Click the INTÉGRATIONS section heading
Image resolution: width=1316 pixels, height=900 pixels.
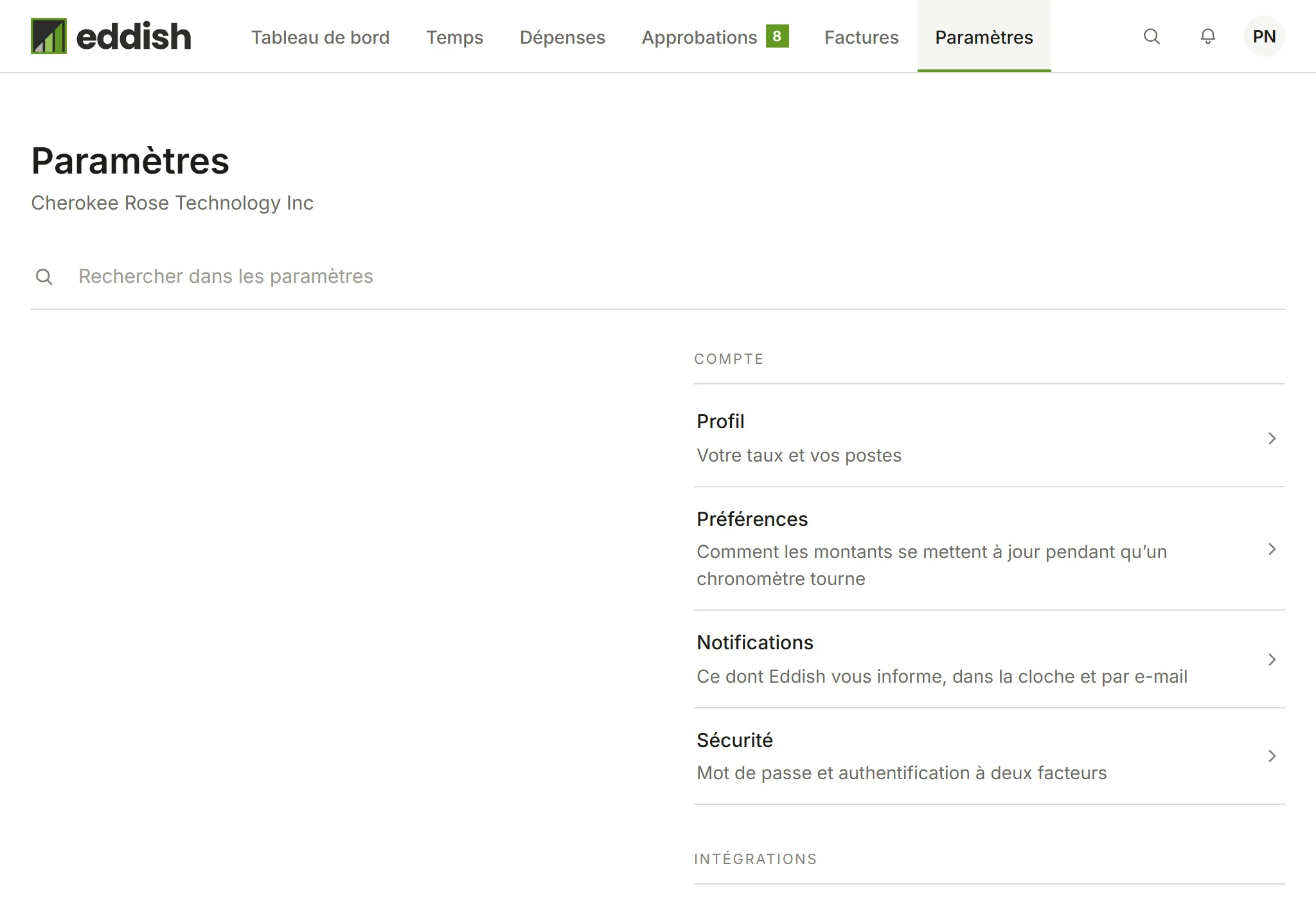point(755,859)
